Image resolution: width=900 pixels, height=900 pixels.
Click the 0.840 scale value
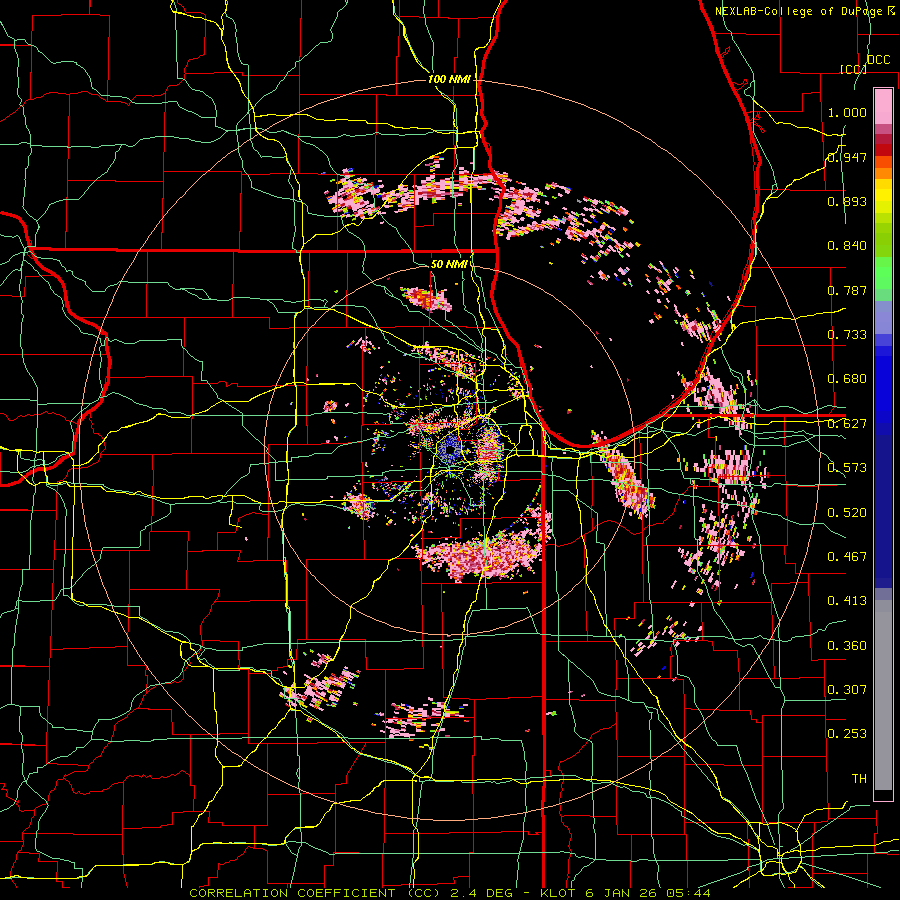847,246
